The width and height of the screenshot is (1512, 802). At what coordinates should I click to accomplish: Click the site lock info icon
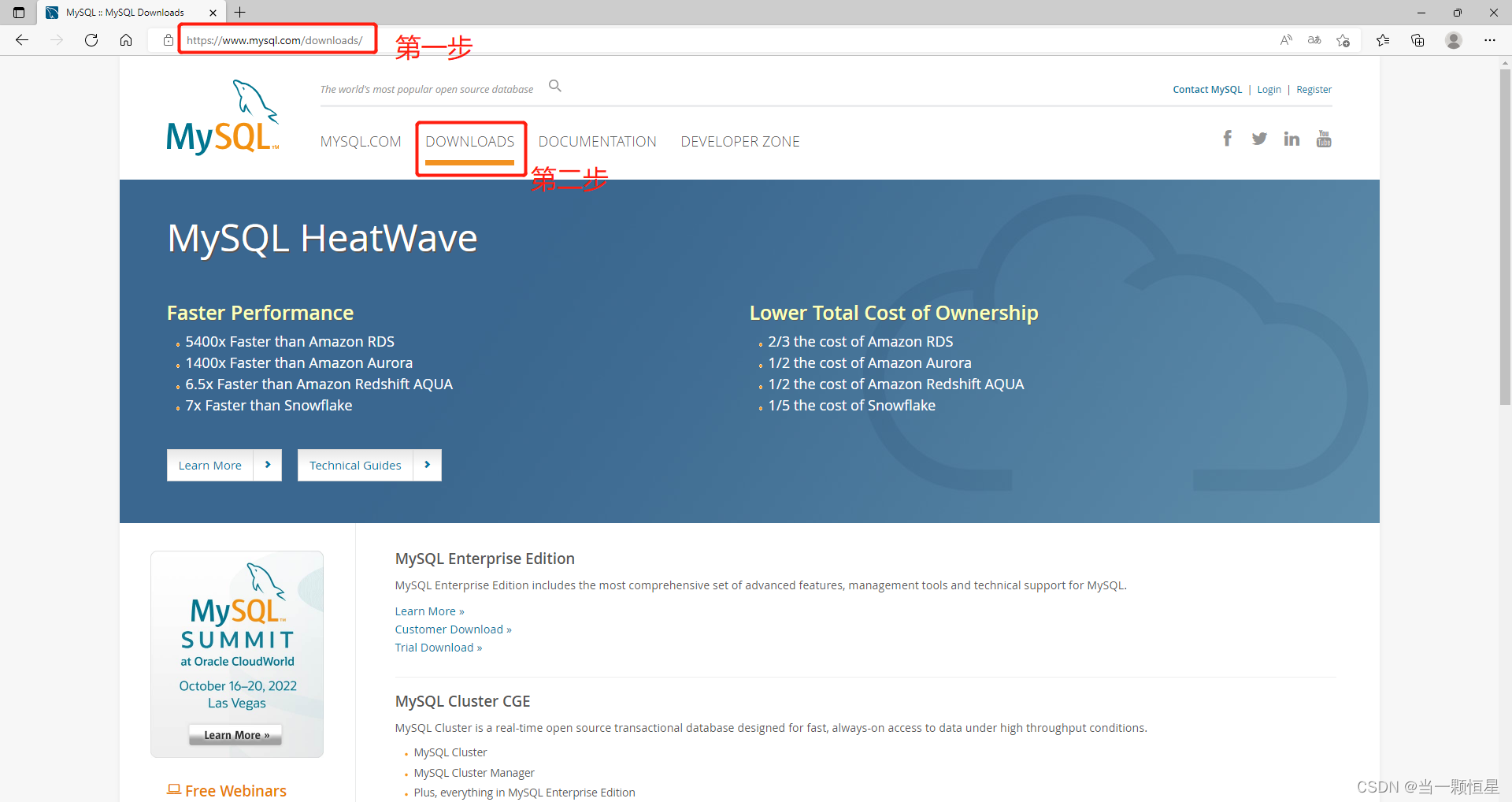click(168, 40)
